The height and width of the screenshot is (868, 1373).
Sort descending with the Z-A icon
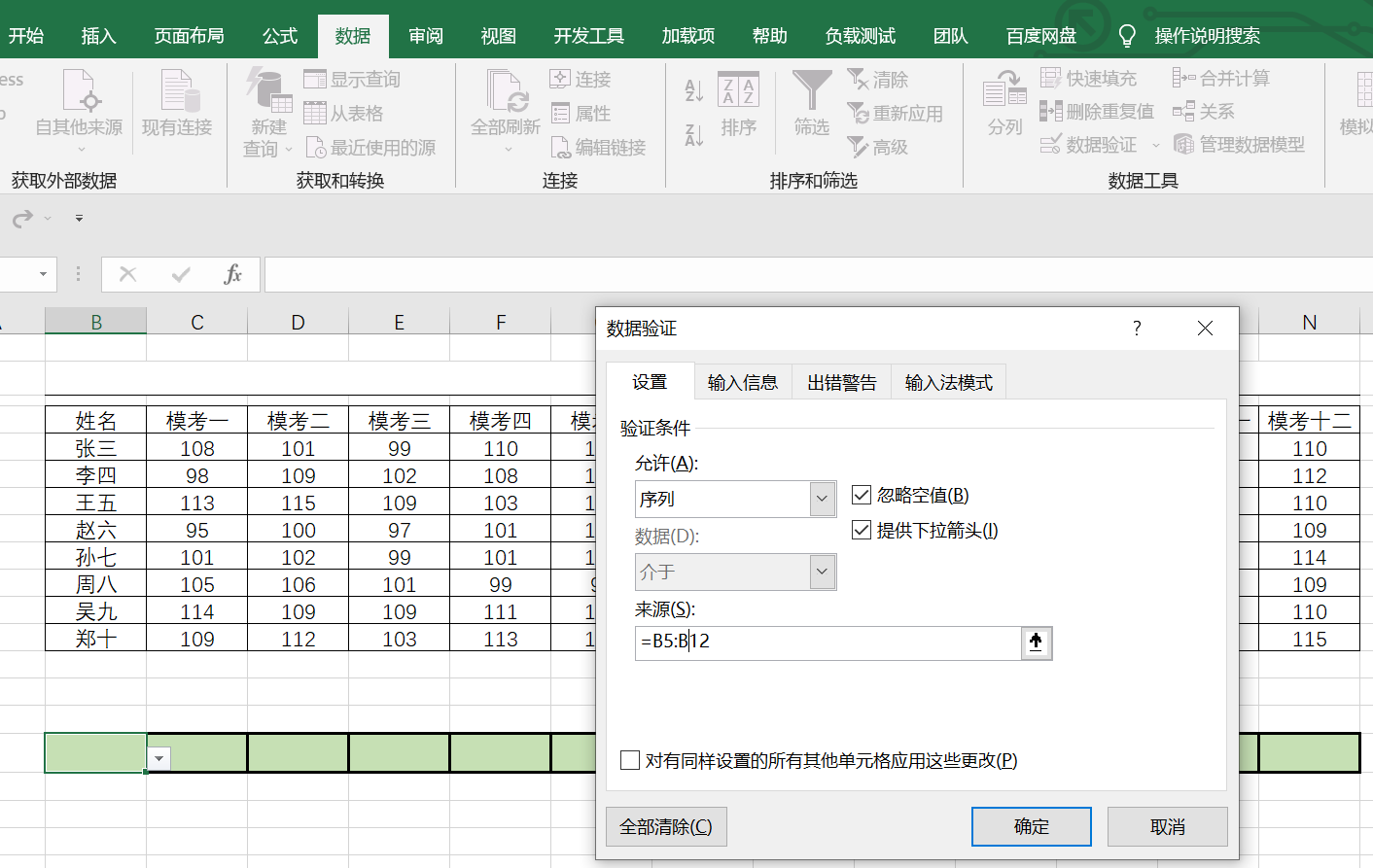tap(693, 134)
